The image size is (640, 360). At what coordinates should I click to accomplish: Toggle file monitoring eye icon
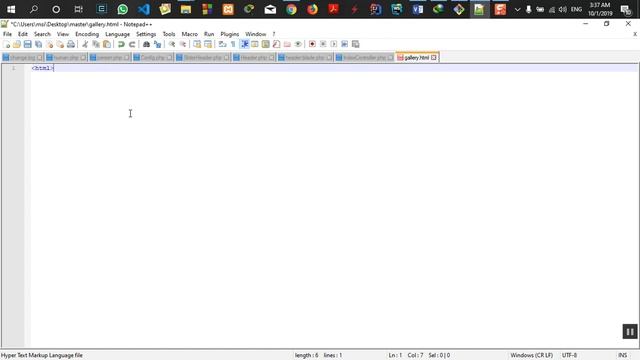tap(298, 44)
